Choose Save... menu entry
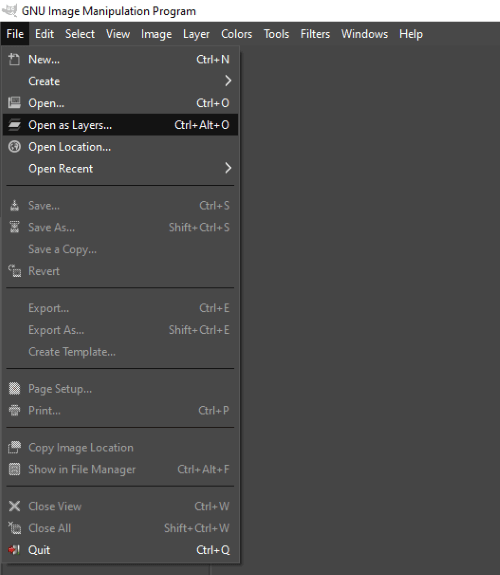 pyautogui.click(x=120, y=205)
